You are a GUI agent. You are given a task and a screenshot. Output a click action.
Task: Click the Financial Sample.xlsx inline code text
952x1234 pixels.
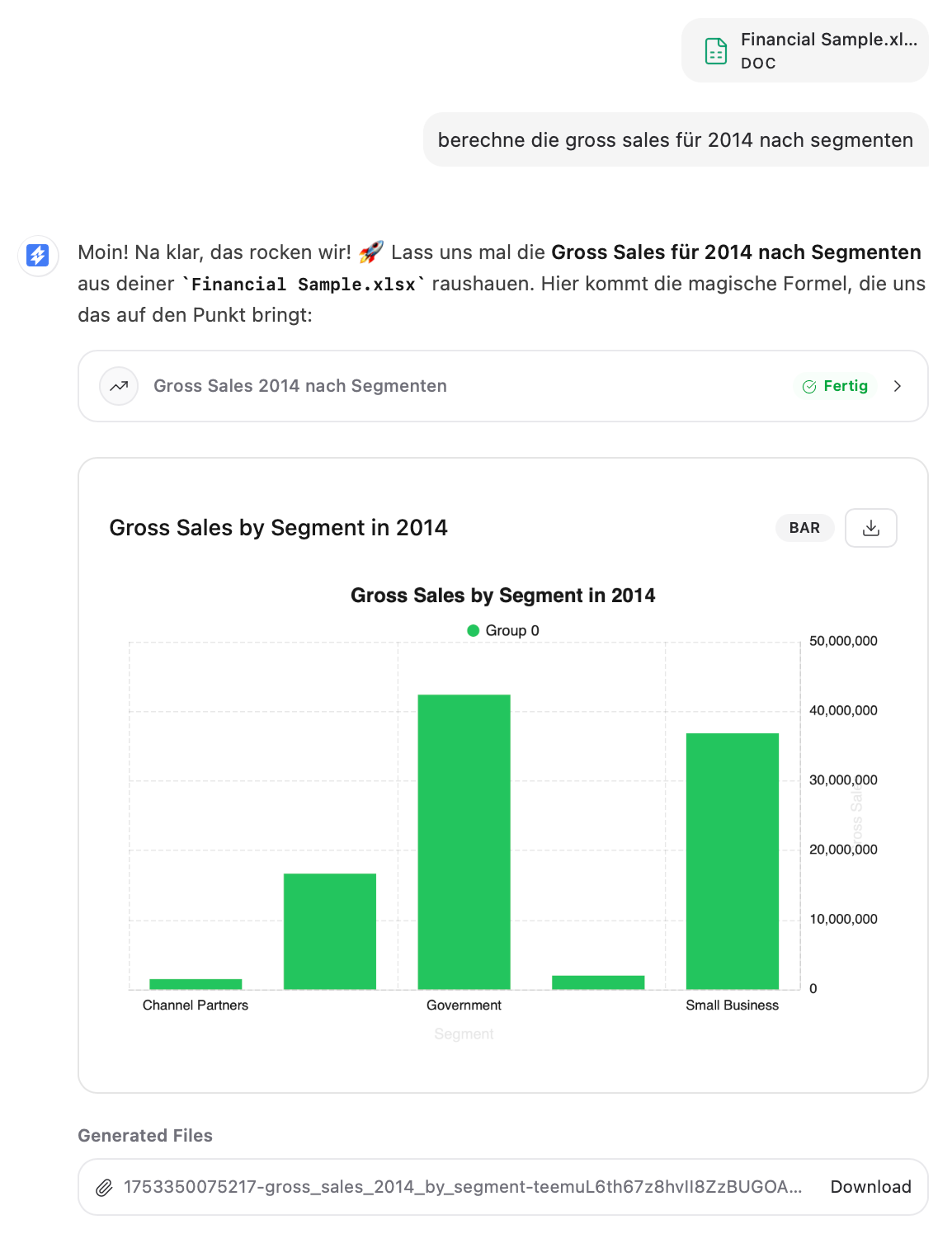[x=304, y=285]
